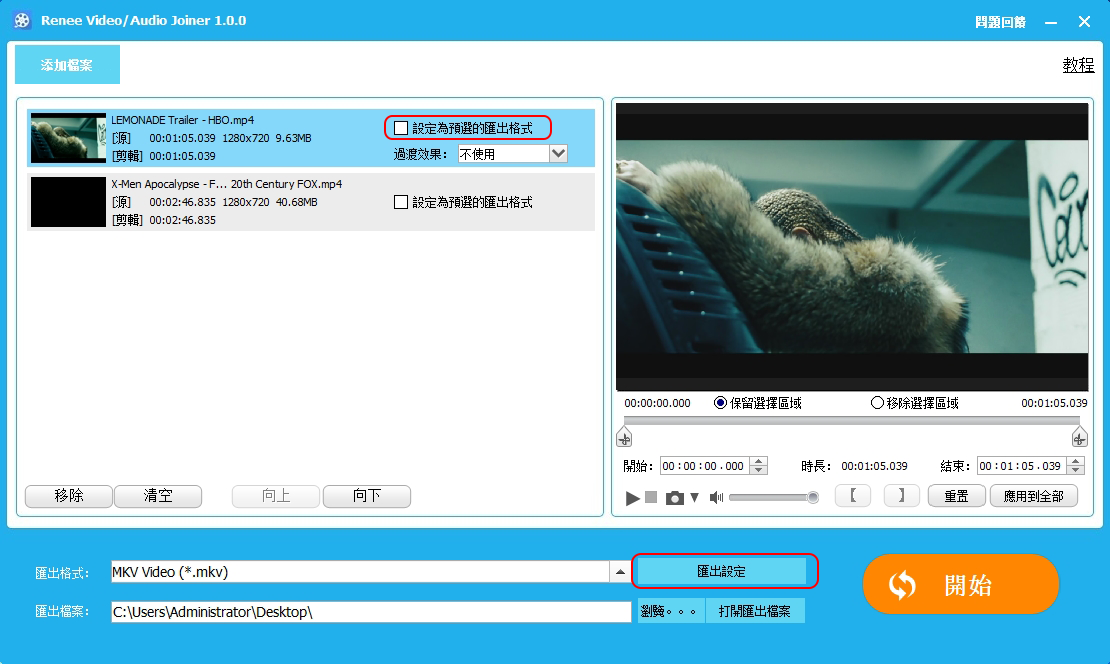Check 設定為預選的匯出格式 for LEMONADE Trailer
The image size is (1110, 664).
tap(401, 128)
